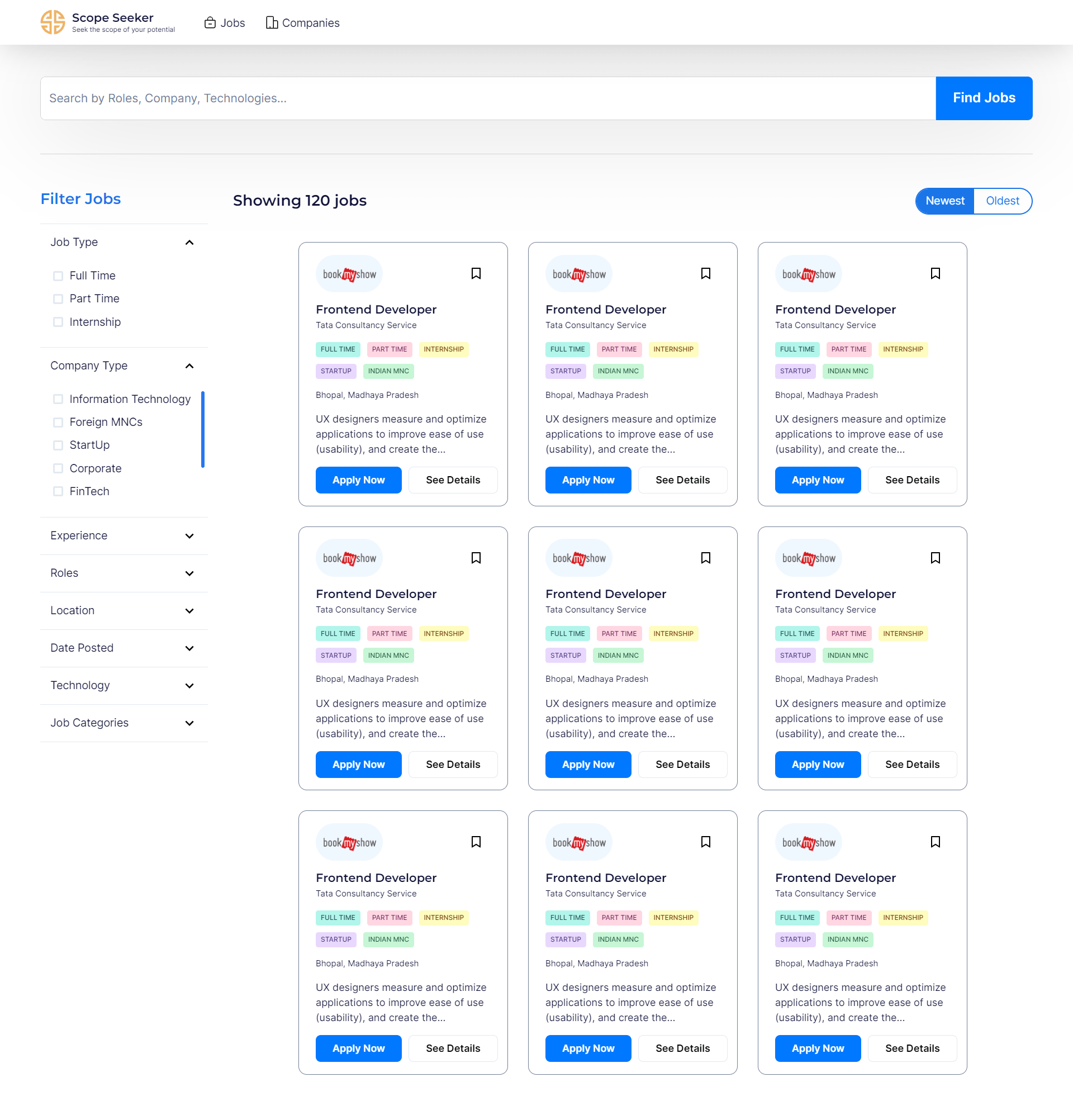The image size is (1073, 1120).
Task: Bookmark the first job card in the top row
Action: 476,274
